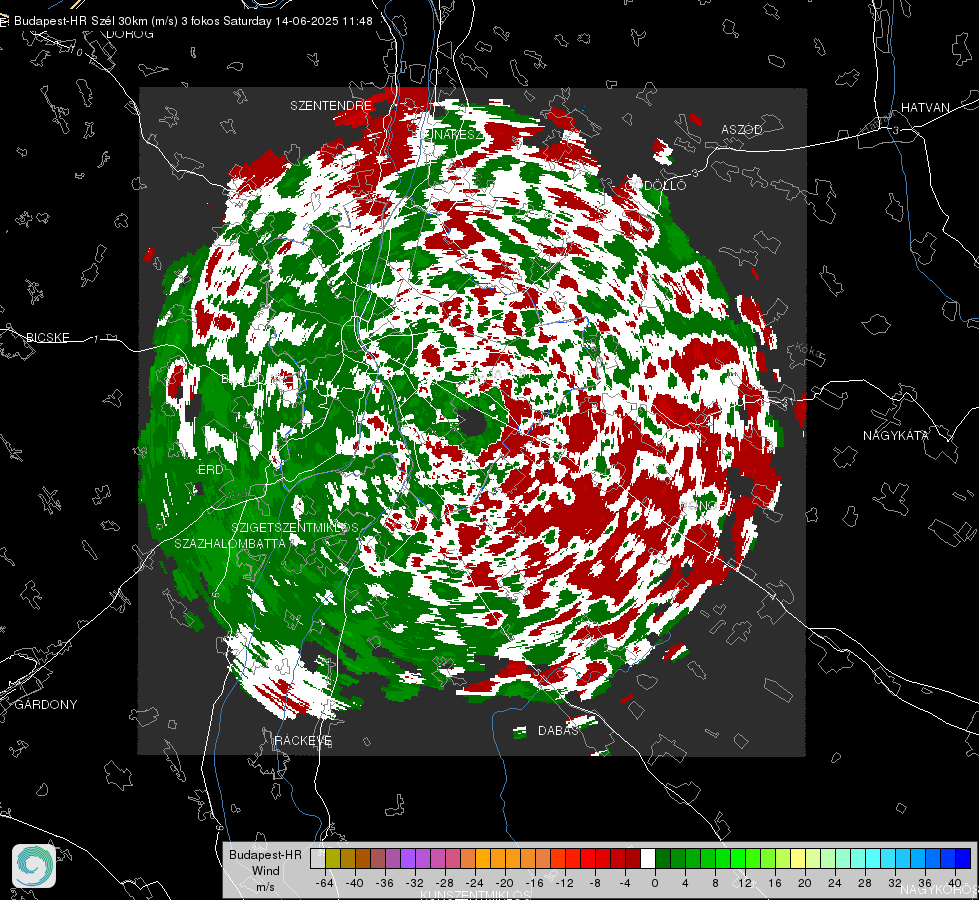The height and width of the screenshot is (900, 979).
Task: Select the light grey swatch at the legend's start
Action: 318,858
